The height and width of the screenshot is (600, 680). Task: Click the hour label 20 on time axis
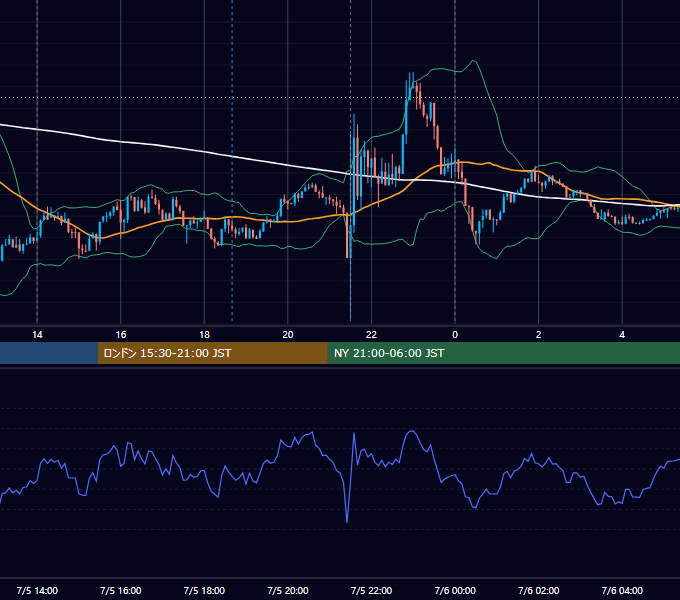tap(288, 335)
